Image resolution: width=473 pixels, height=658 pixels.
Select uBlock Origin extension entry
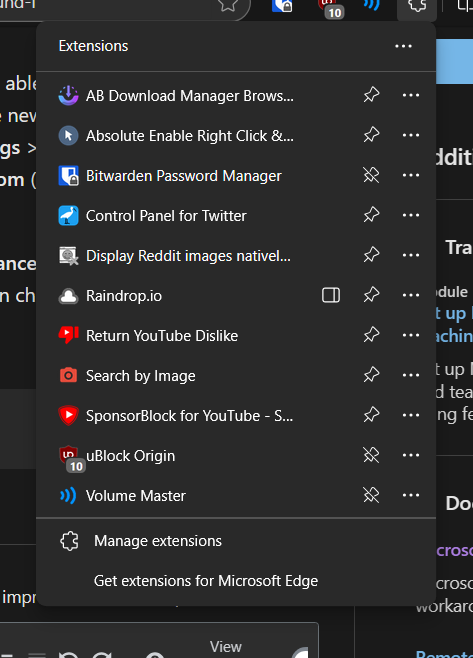[131, 456]
